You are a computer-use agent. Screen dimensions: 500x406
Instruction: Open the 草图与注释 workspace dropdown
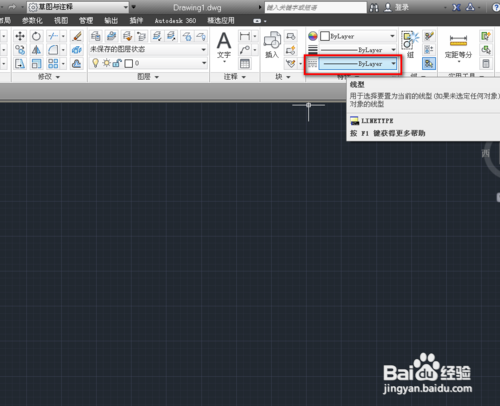(78, 7)
